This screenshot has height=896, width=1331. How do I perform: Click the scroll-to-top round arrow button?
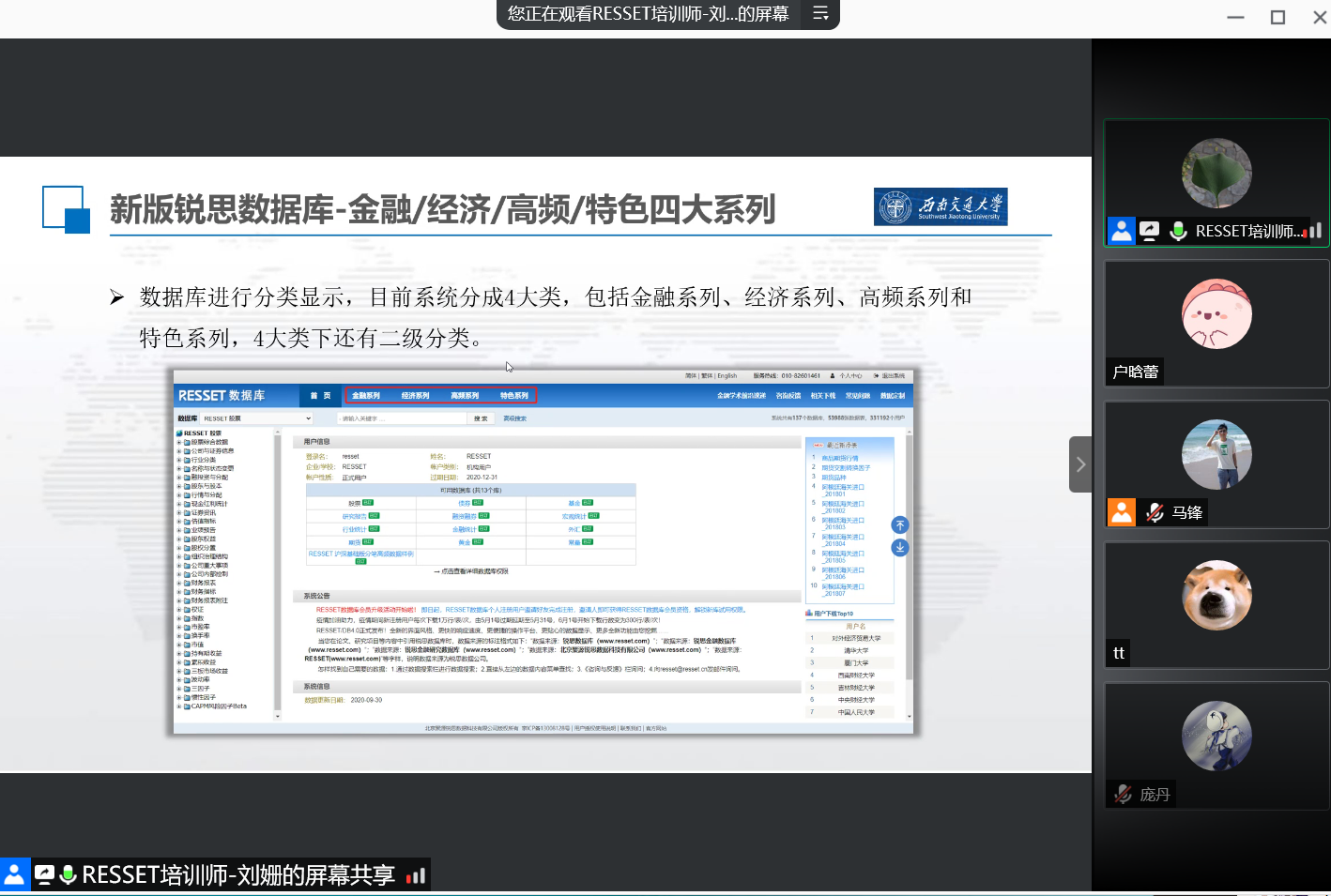tap(900, 525)
